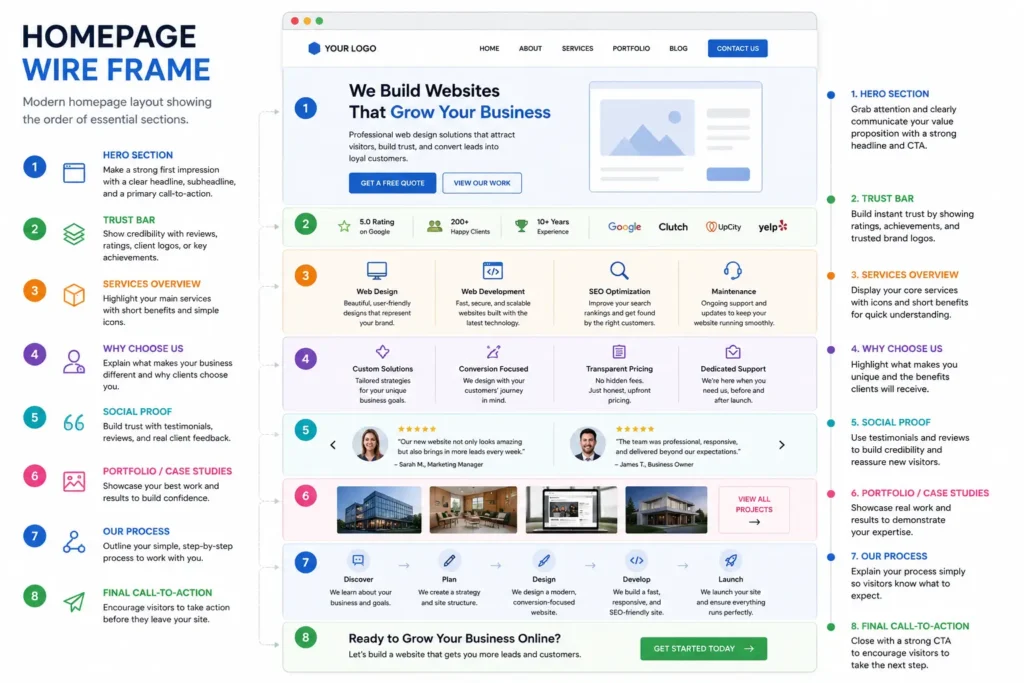Click 'We Build Websites' hero headline

click(424, 91)
